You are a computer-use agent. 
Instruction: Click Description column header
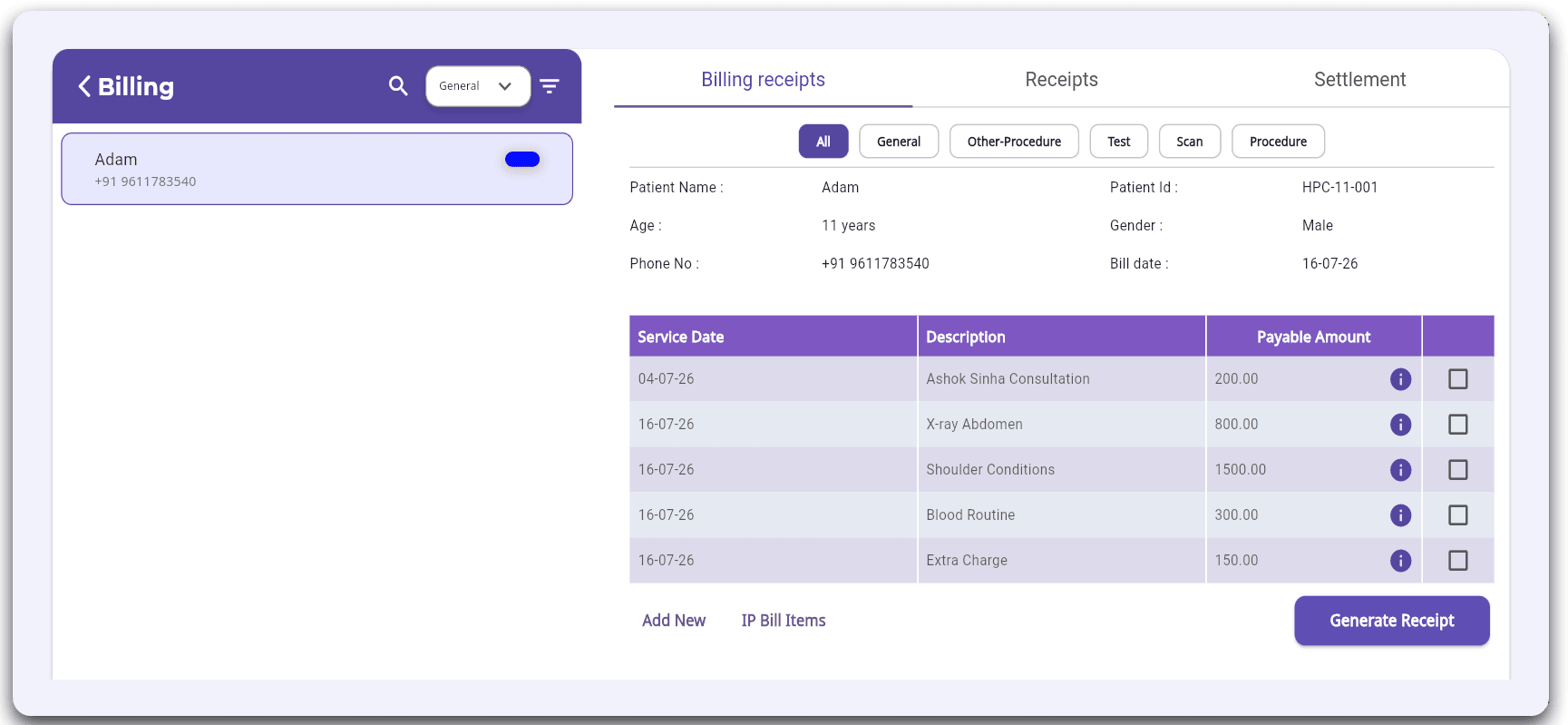(1061, 337)
